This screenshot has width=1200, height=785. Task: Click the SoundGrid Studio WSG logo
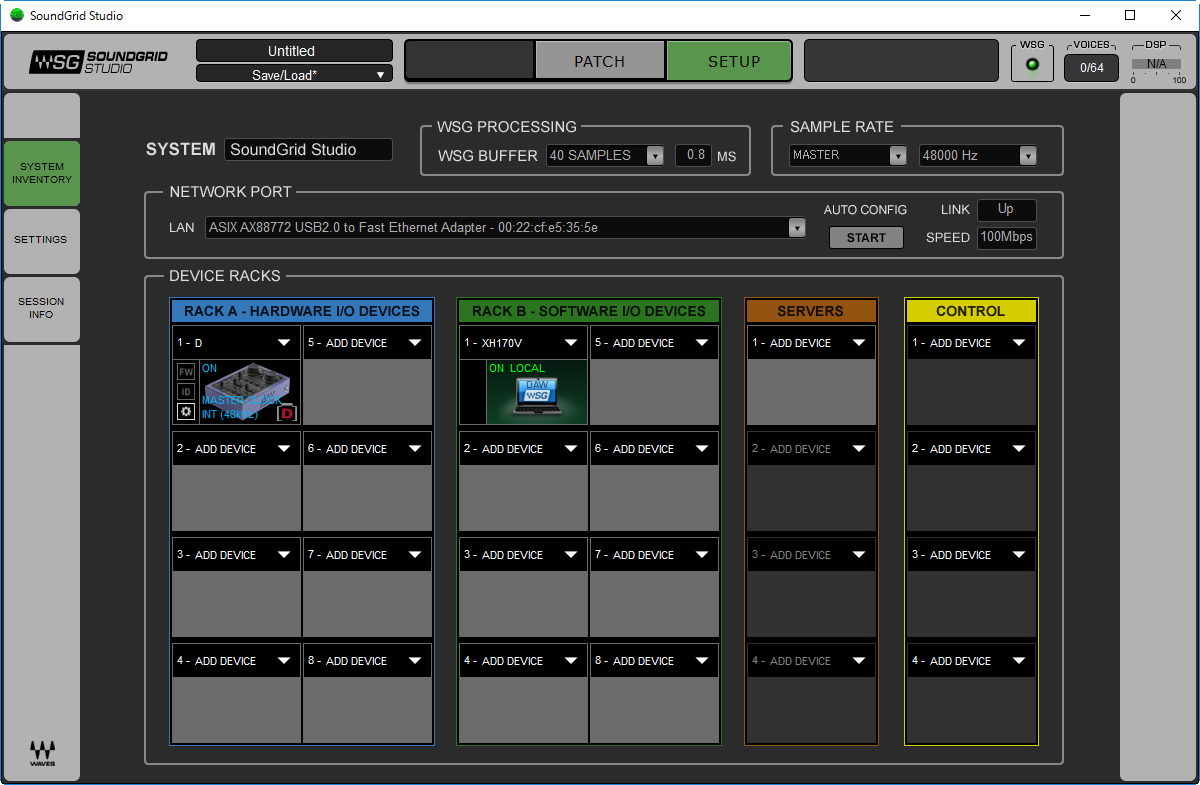point(99,62)
